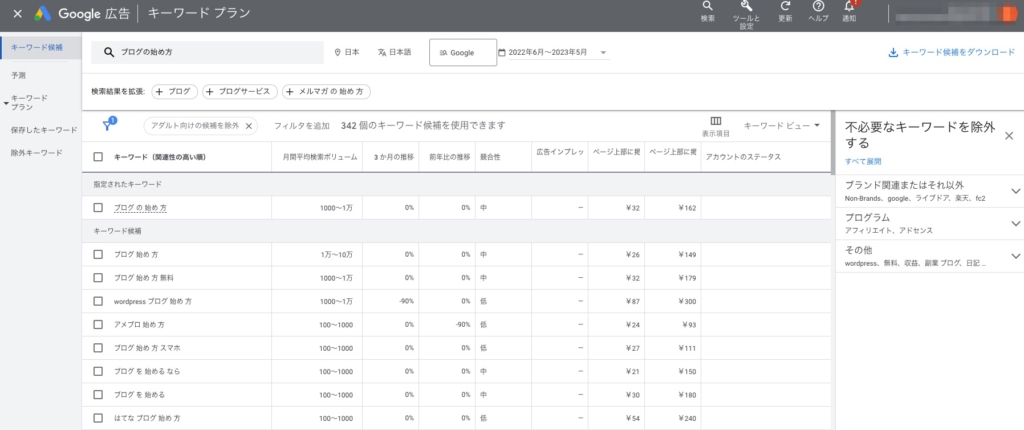Add メルマガ の 始め 方 suggestion
The width and height of the screenshot is (1024, 430).
(327, 92)
